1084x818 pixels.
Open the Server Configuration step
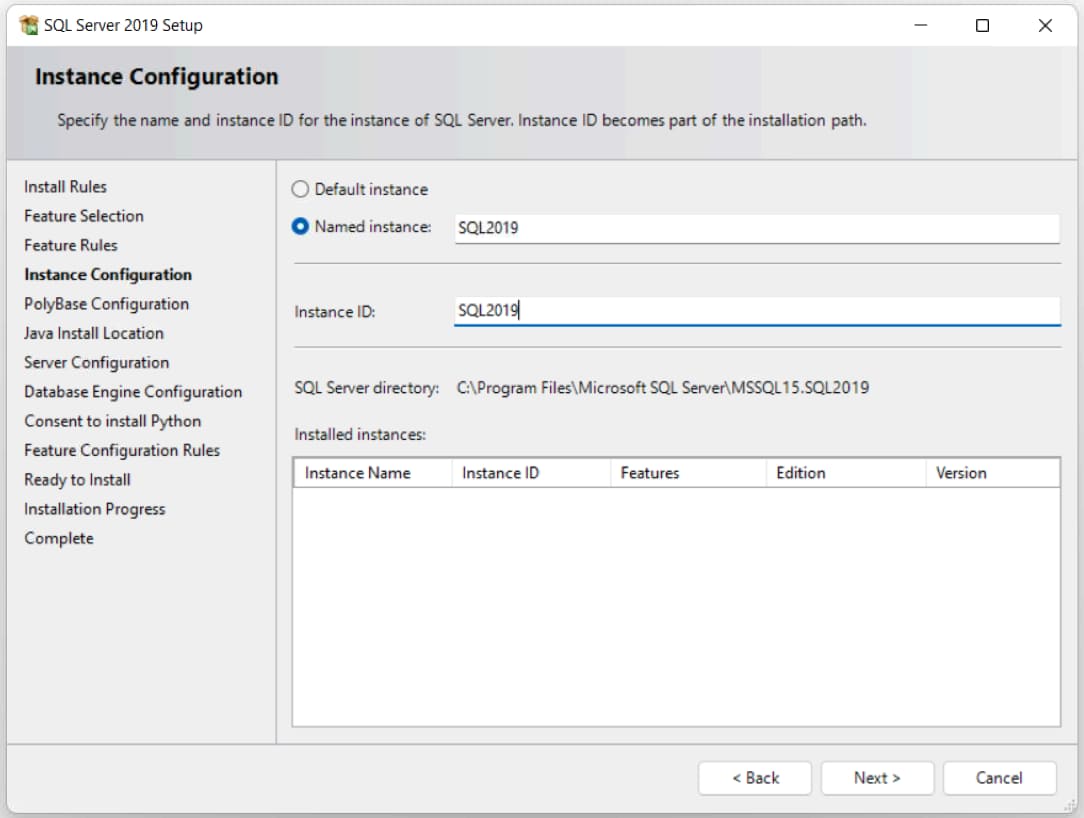(96, 362)
